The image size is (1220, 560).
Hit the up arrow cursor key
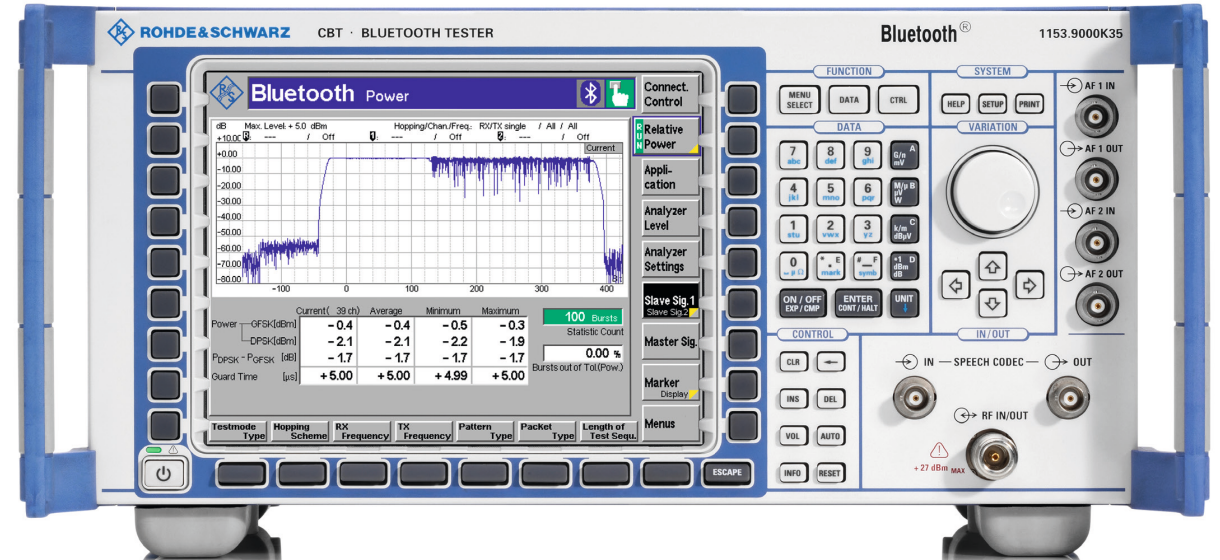(x=991, y=267)
